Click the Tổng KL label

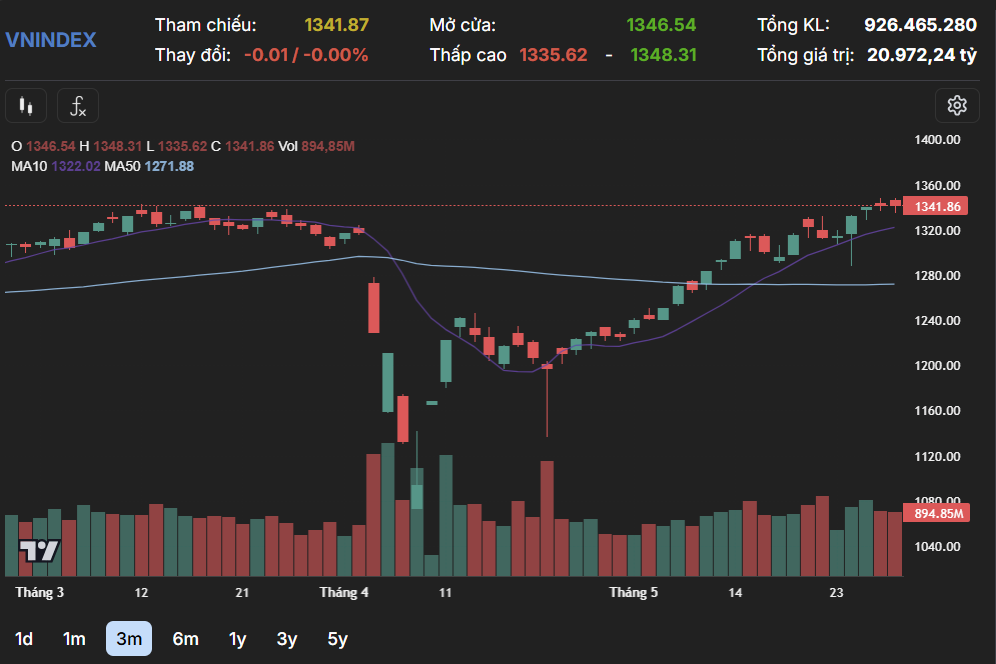(793, 25)
